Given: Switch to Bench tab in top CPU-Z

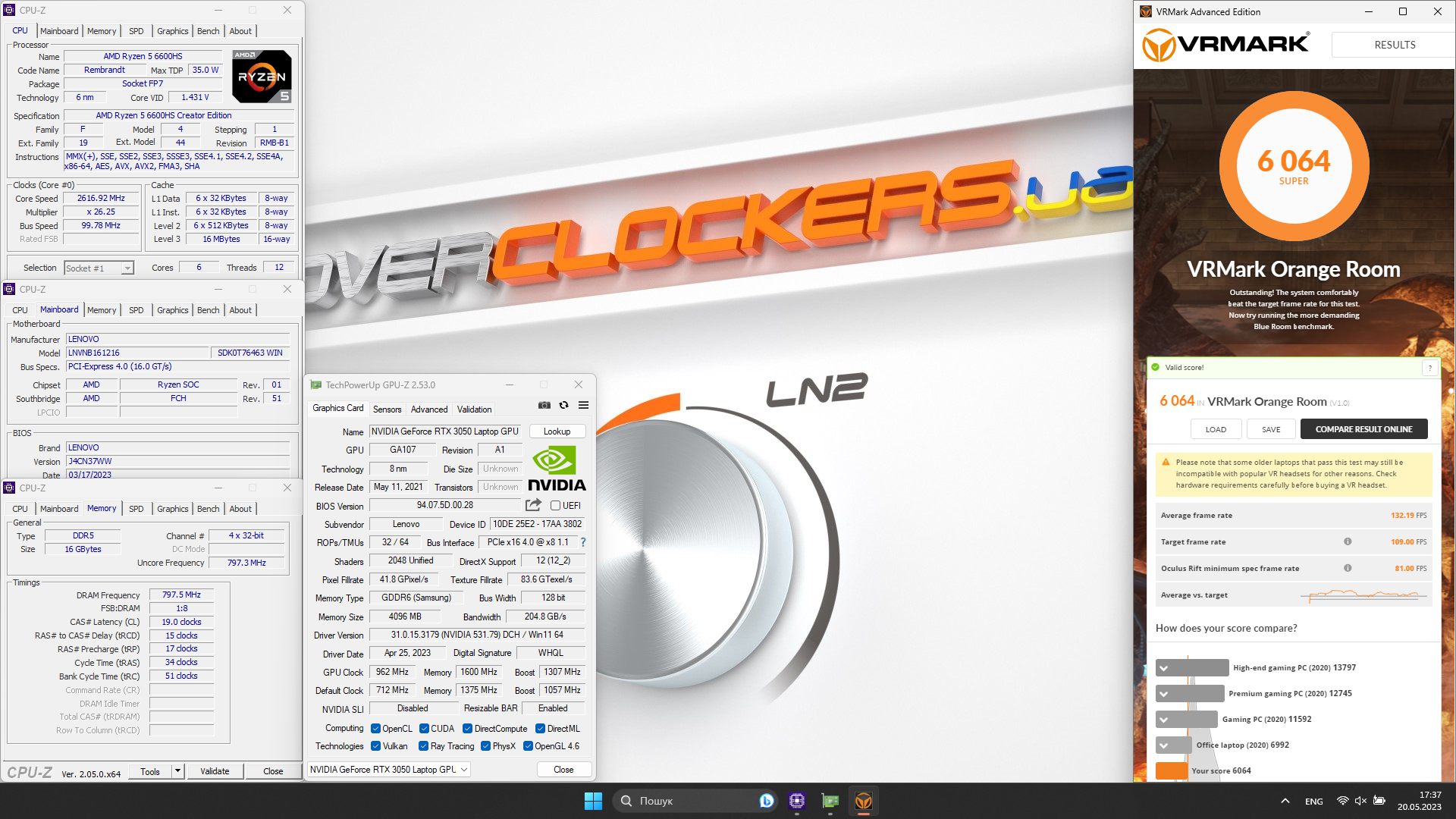Looking at the screenshot, I should (x=208, y=31).
